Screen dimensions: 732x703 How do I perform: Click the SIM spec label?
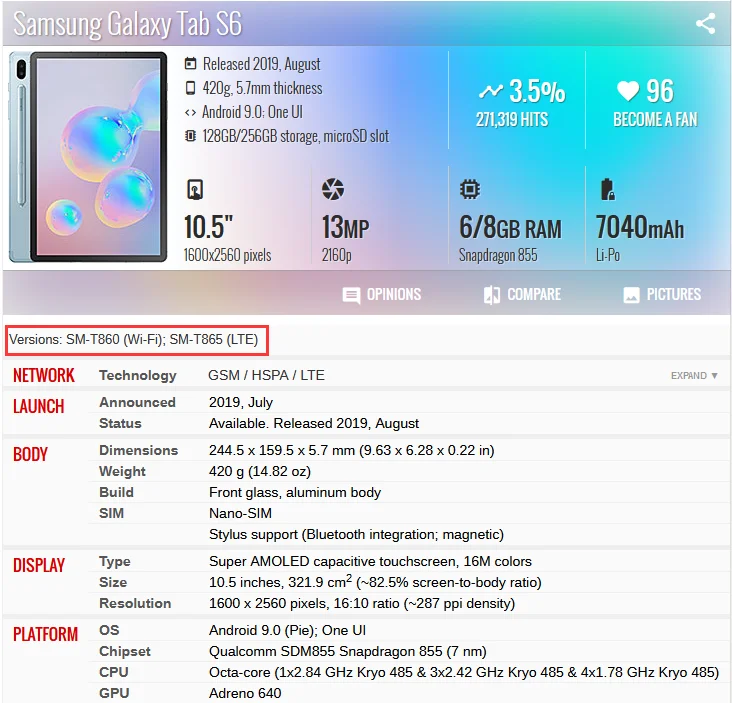(x=111, y=513)
